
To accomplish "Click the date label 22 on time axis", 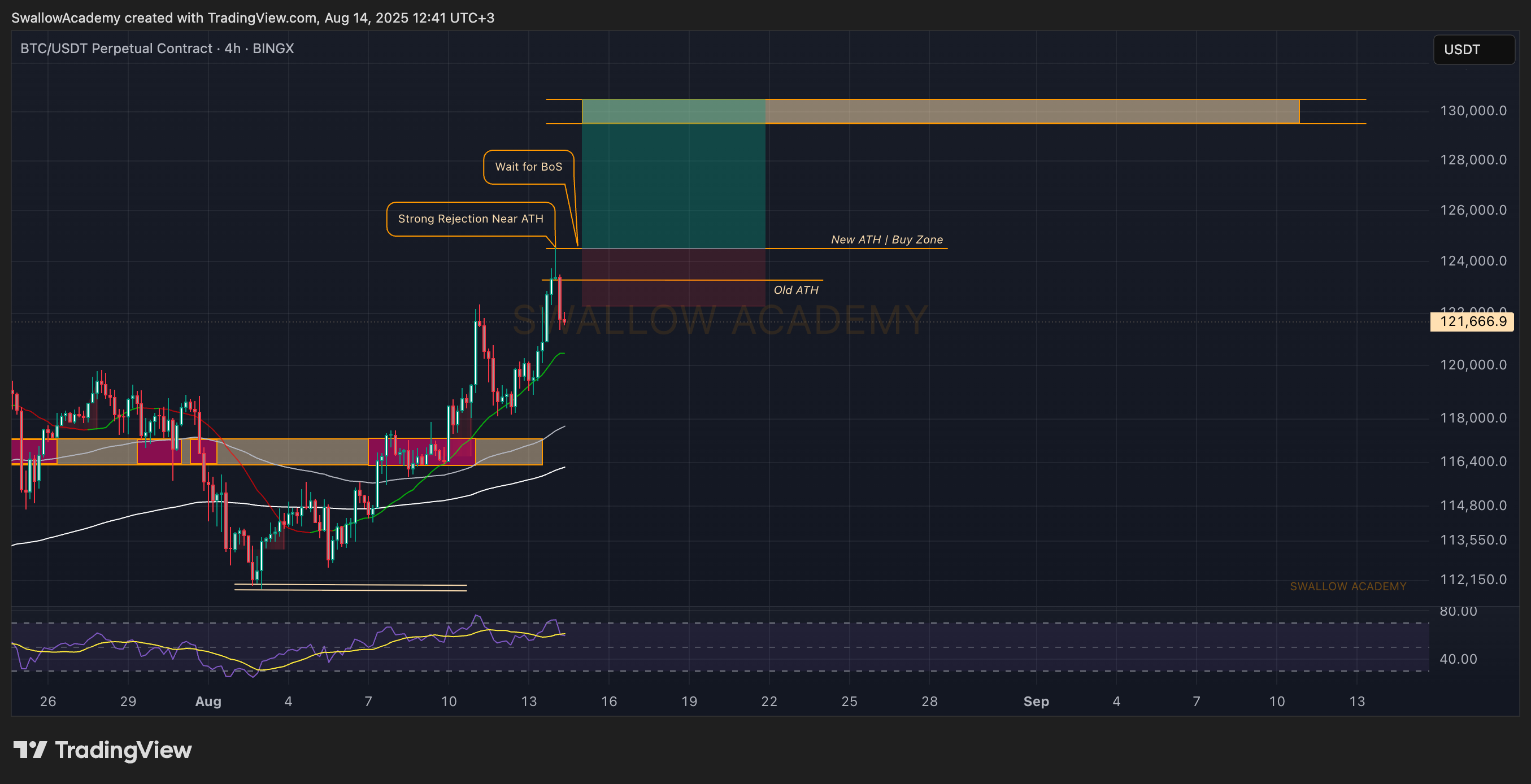I will [769, 702].
